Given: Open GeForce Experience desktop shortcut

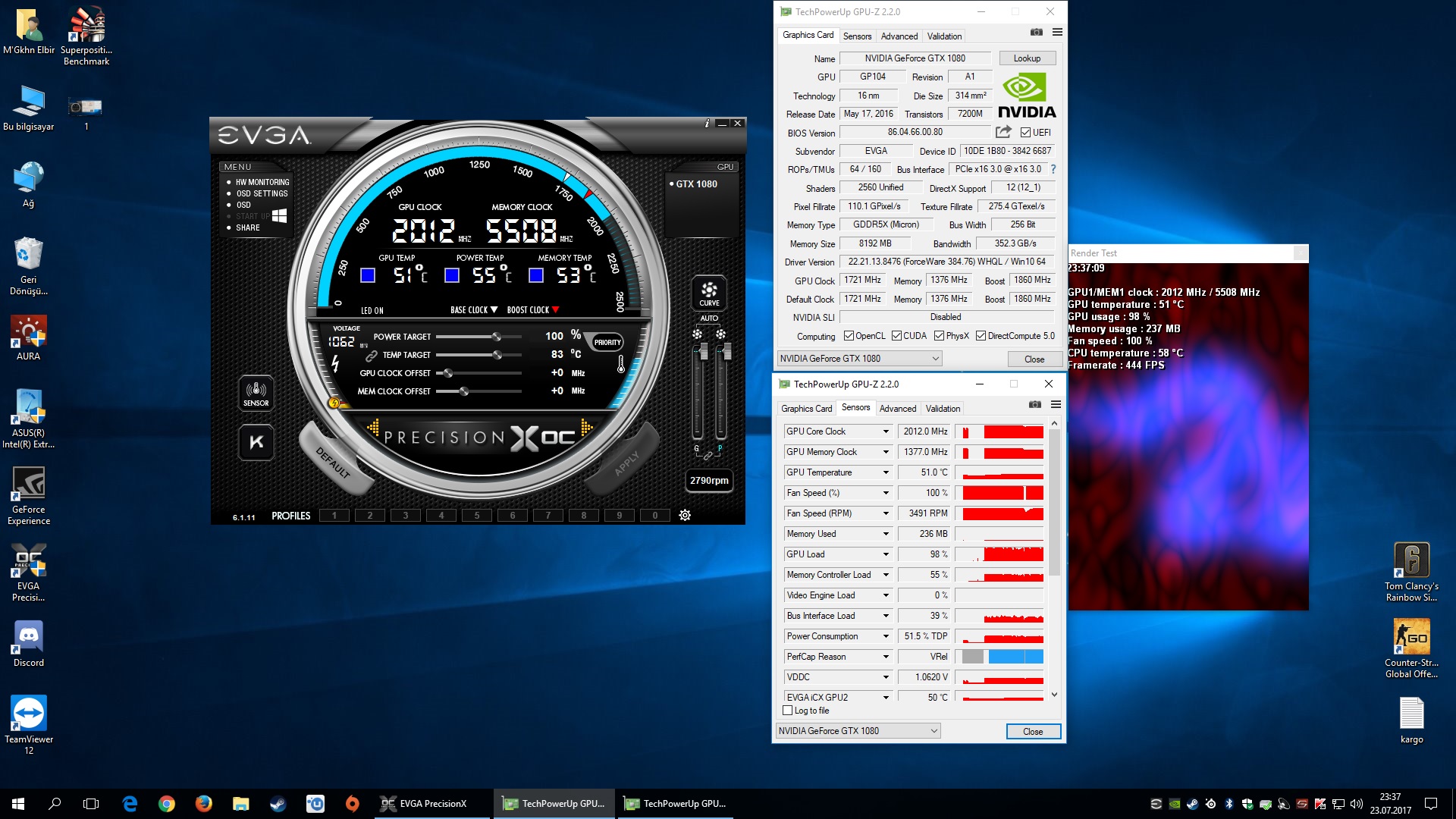Looking at the screenshot, I should click(x=29, y=496).
